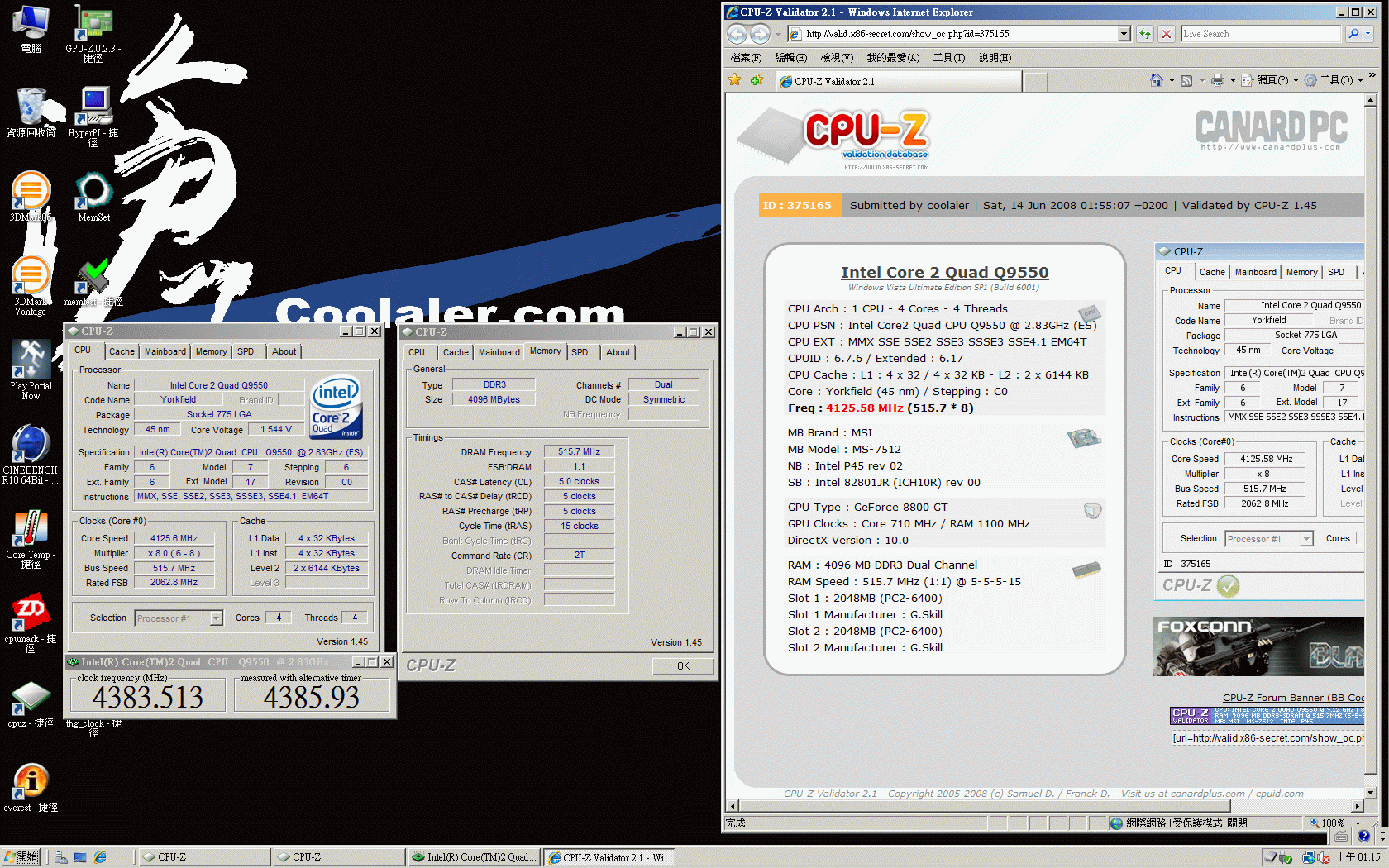Viewport: 1389px width, 868px height.
Task: Click the Intel Core 2 Quad Q9550 heading link
Action: point(944,272)
